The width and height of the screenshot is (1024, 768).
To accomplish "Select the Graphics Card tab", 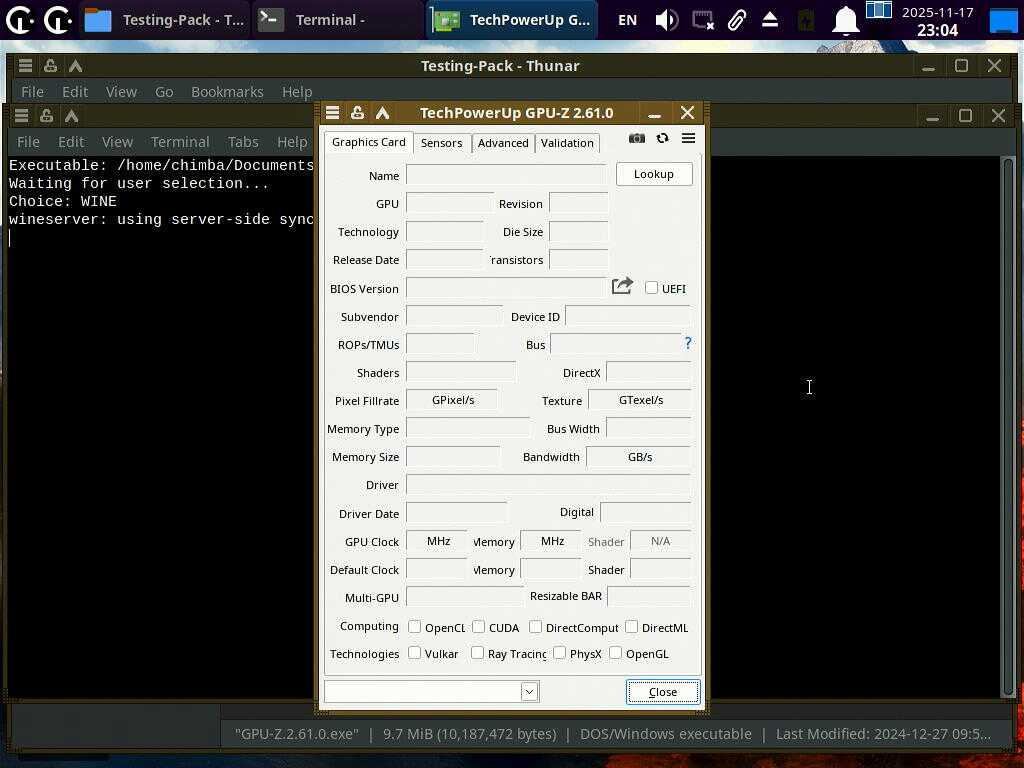I will point(368,142).
